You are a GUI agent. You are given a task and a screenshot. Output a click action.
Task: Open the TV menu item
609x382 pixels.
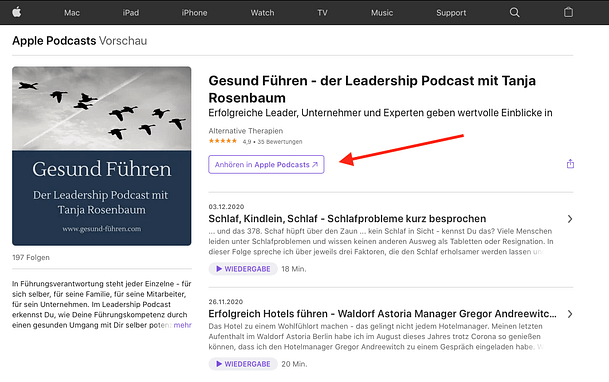(x=322, y=13)
